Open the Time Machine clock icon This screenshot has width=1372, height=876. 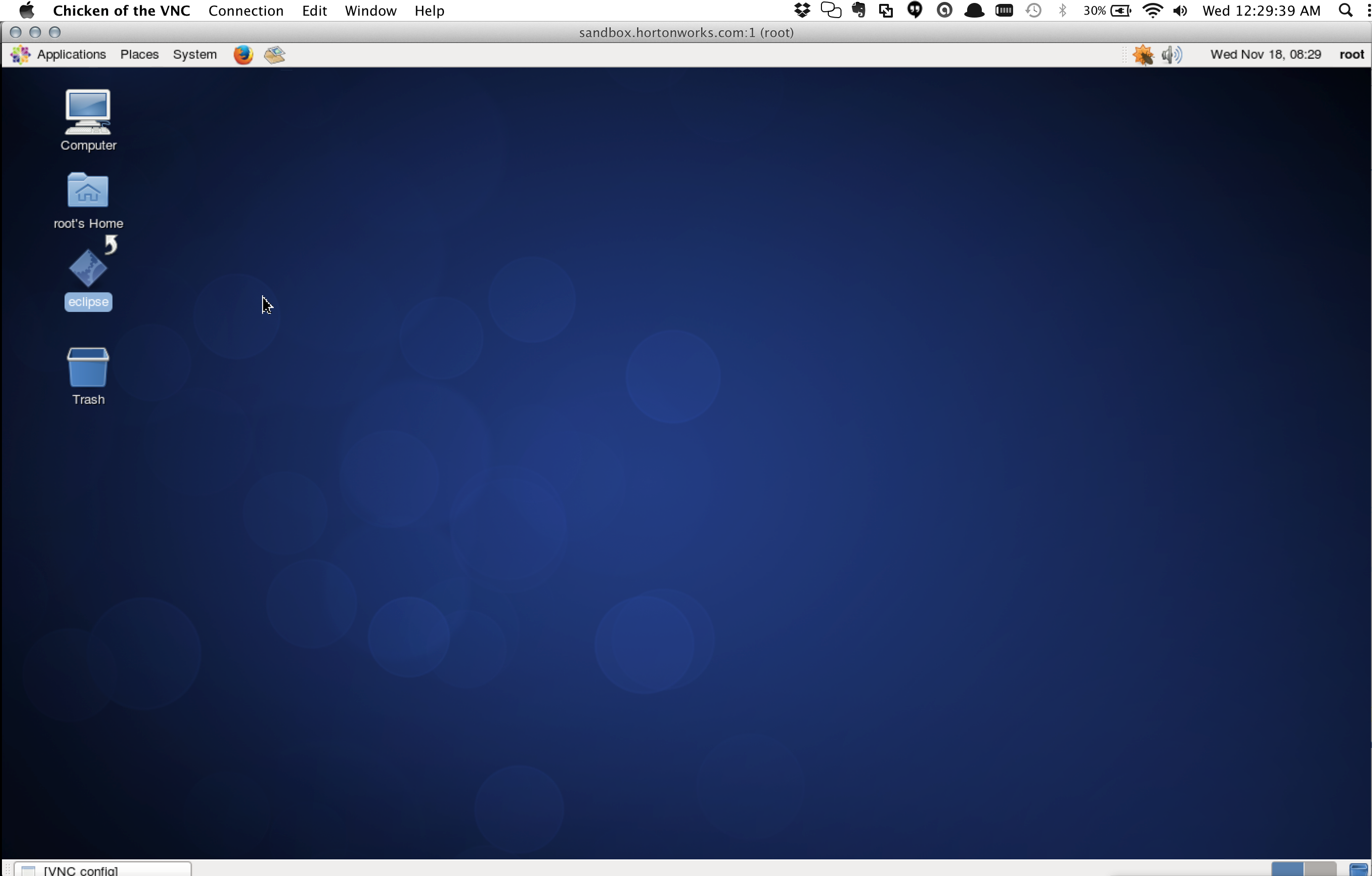pos(1033,10)
